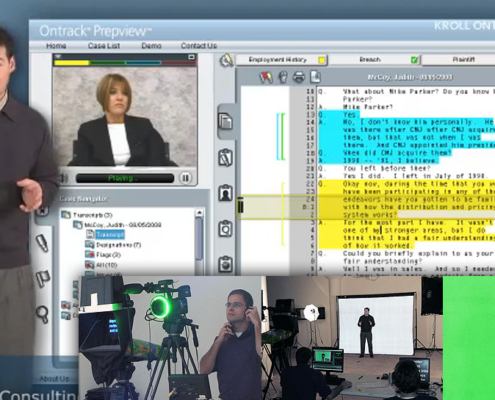Image resolution: width=495 pixels, height=400 pixels.
Task: Open the highlighter pen icon beside Employment History
Action: [x=227, y=60]
